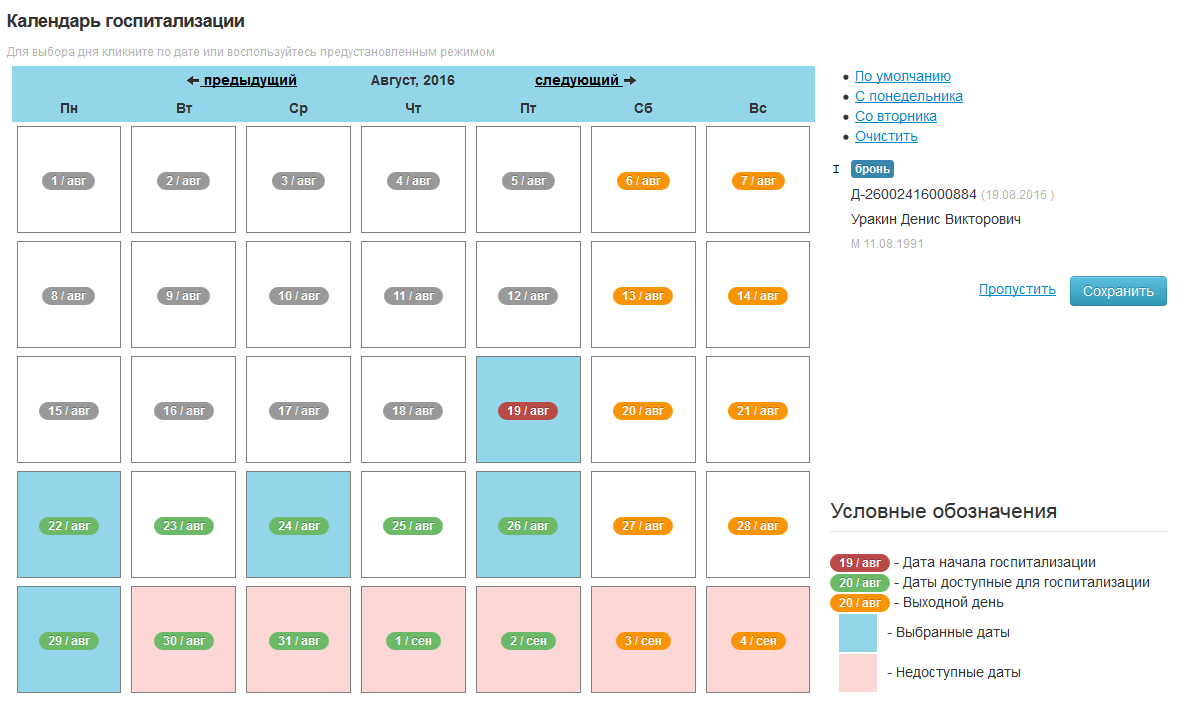Choose the 17 / авг date
Image resolution: width=1184 pixels, height=713 pixels.
pos(298,409)
